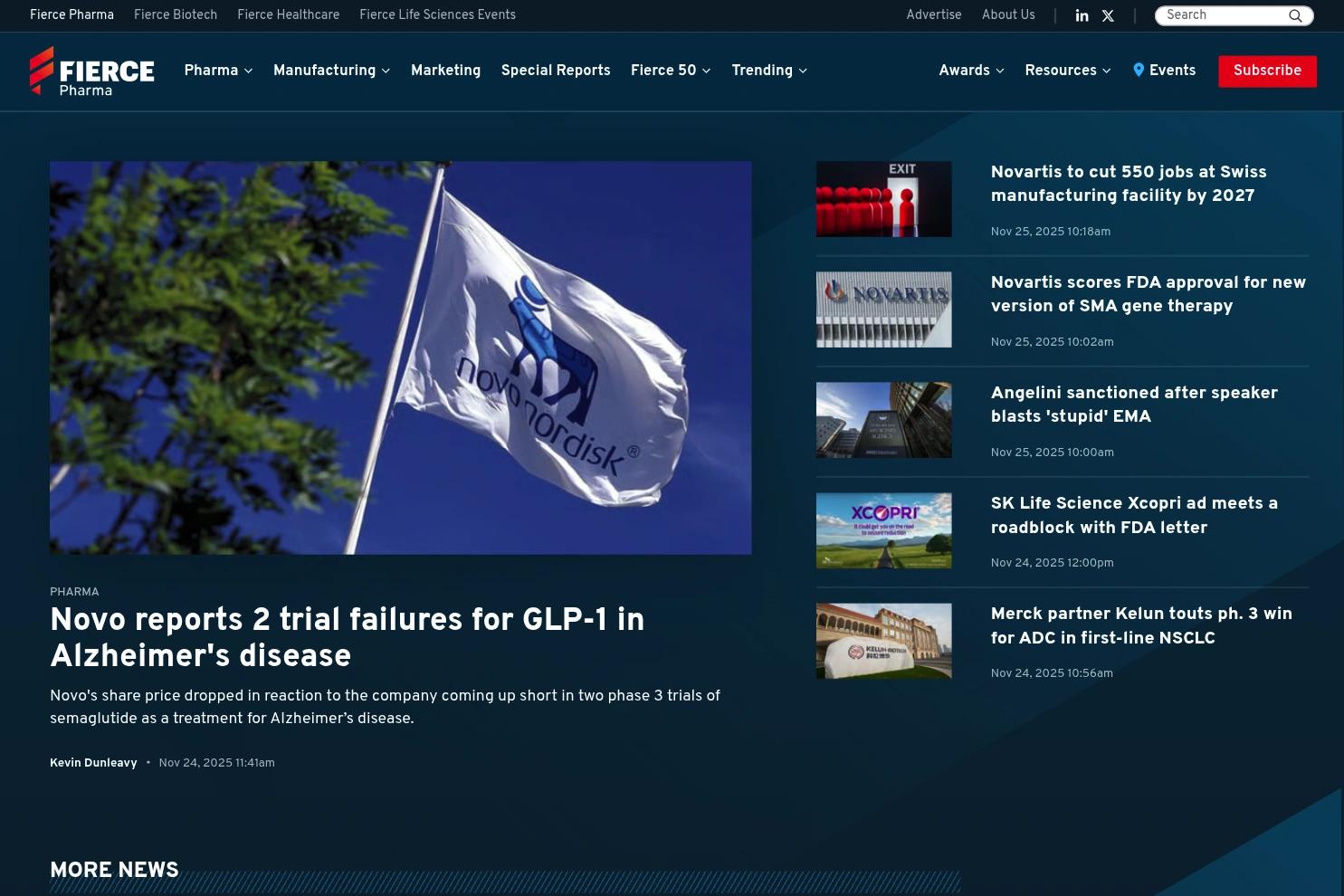Open the Novo Nordisk flag featured image
Screen dimensions: 1344x896
click(x=400, y=357)
